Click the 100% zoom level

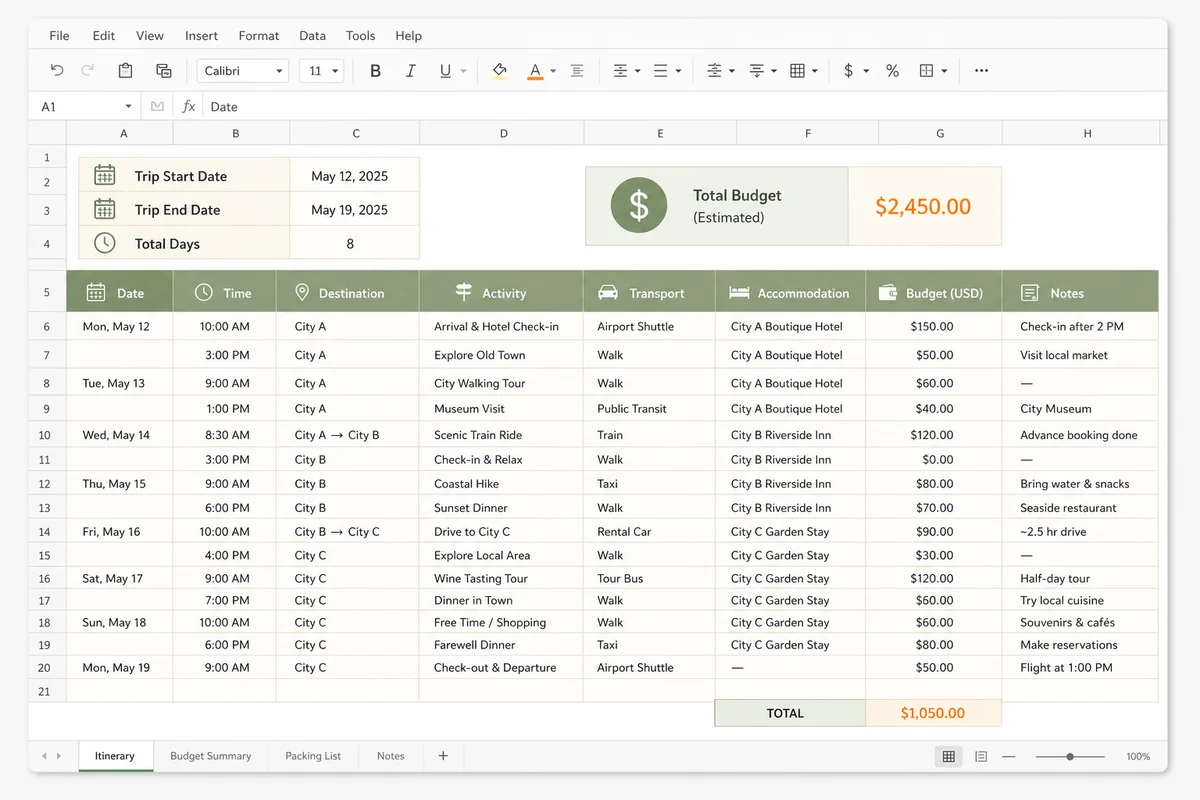click(x=1138, y=757)
